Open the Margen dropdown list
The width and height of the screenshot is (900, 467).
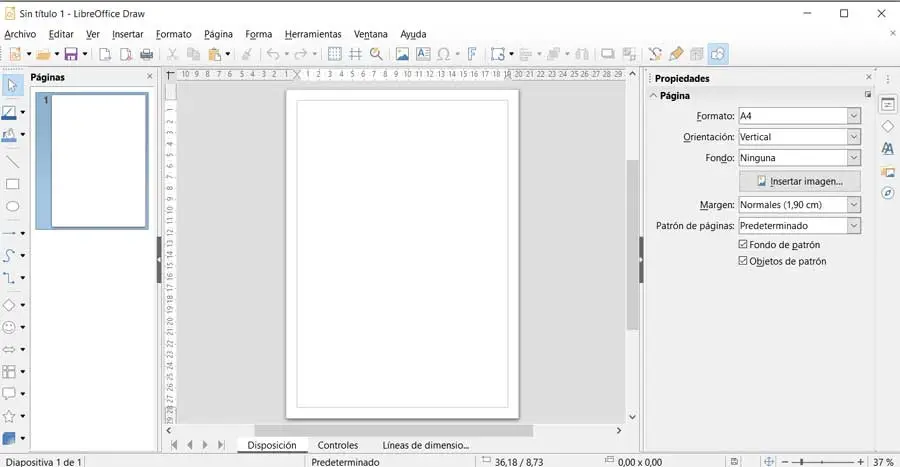click(x=853, y=205)
